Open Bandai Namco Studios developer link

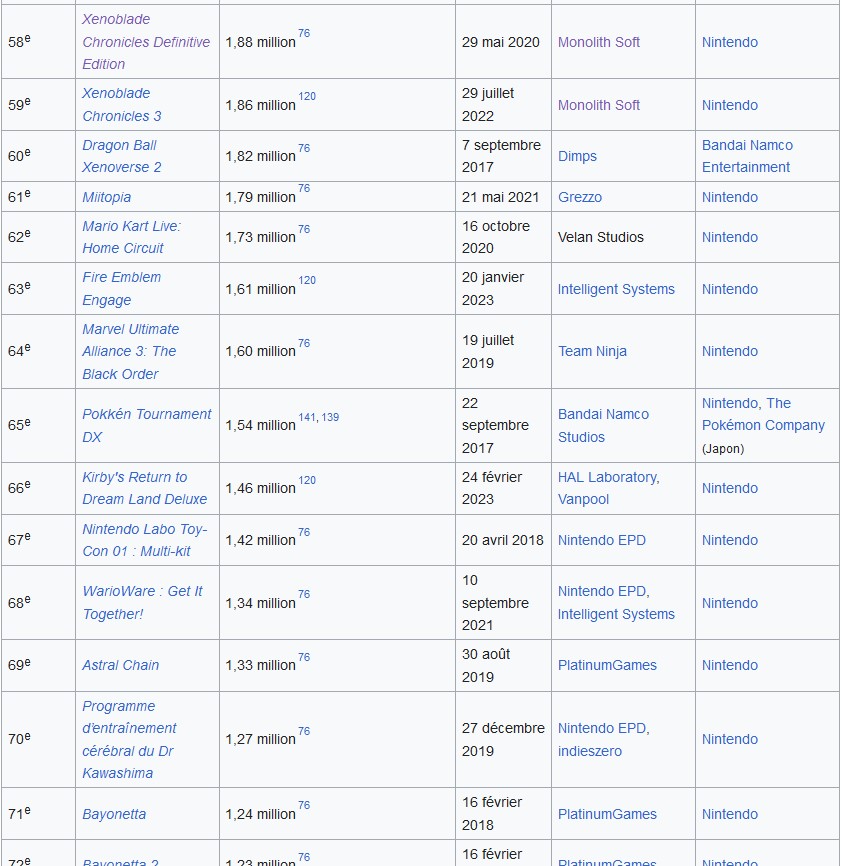pyautogui.click(x=603, y=425)
